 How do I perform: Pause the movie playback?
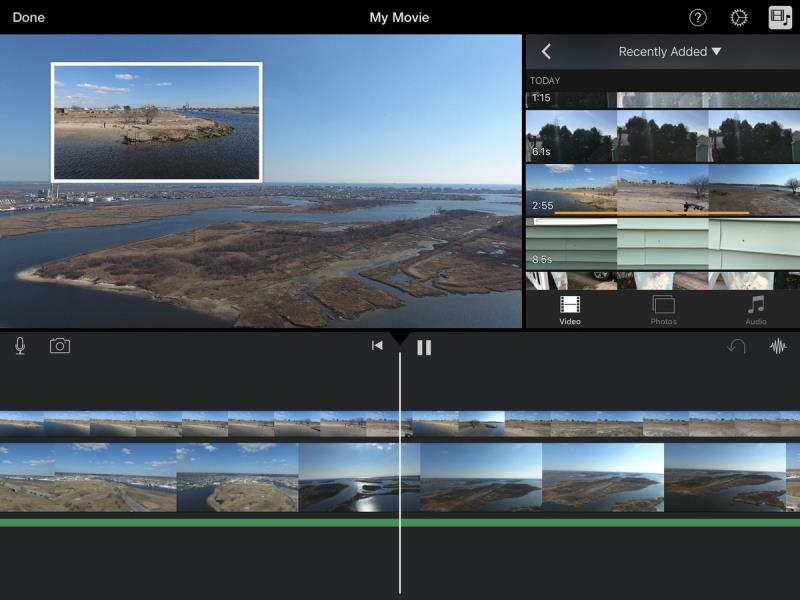pyautogui.click(x=424, y=347)
